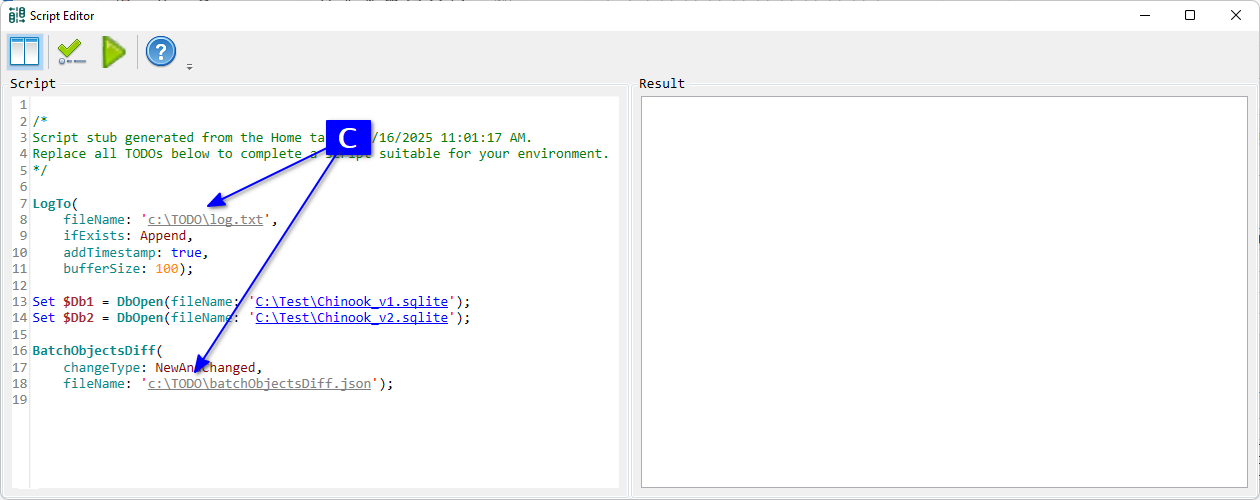
Task: Click the Script Editor app icon in title bar
Action: click(17, 15)
